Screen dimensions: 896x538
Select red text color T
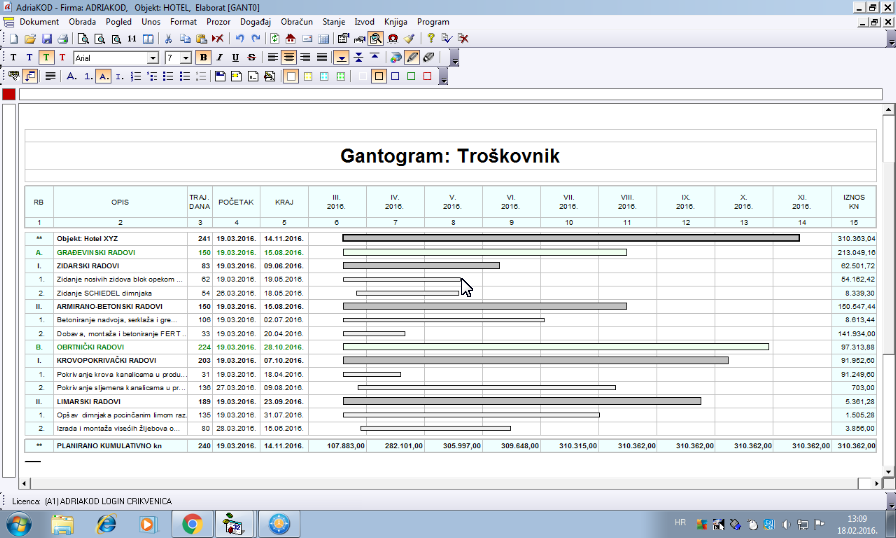62,58
